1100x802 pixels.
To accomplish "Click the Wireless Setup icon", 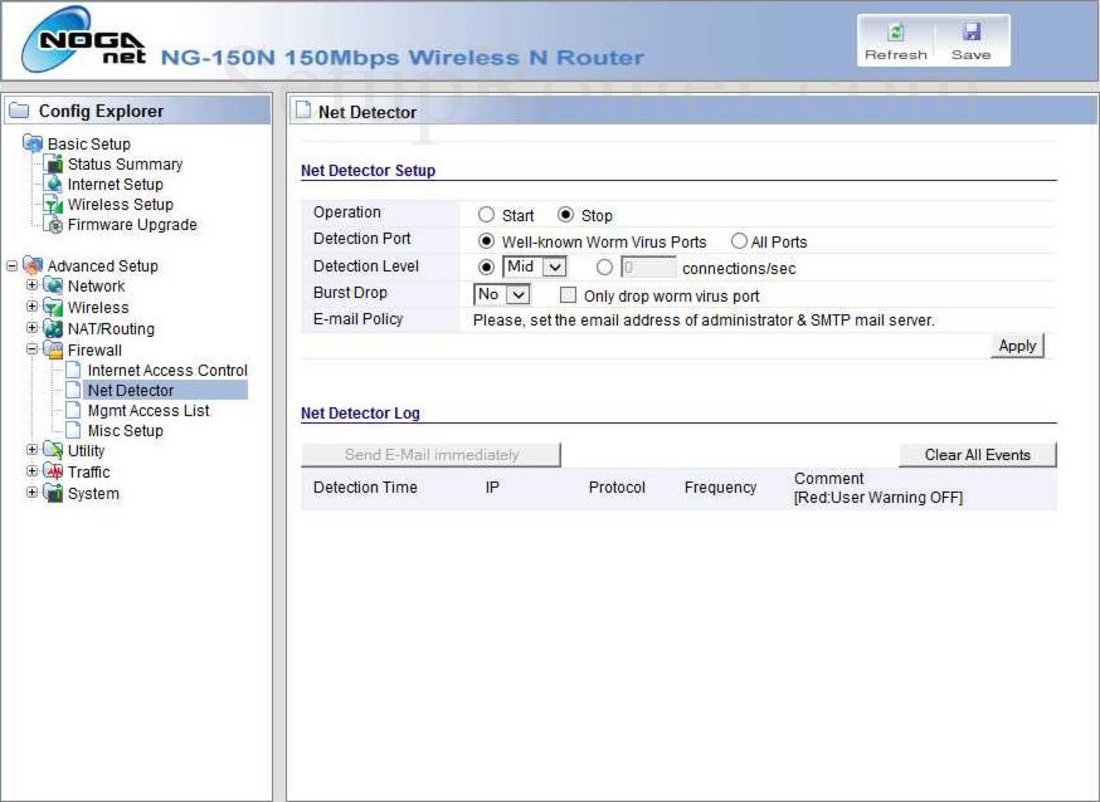I will pos(56,205).
